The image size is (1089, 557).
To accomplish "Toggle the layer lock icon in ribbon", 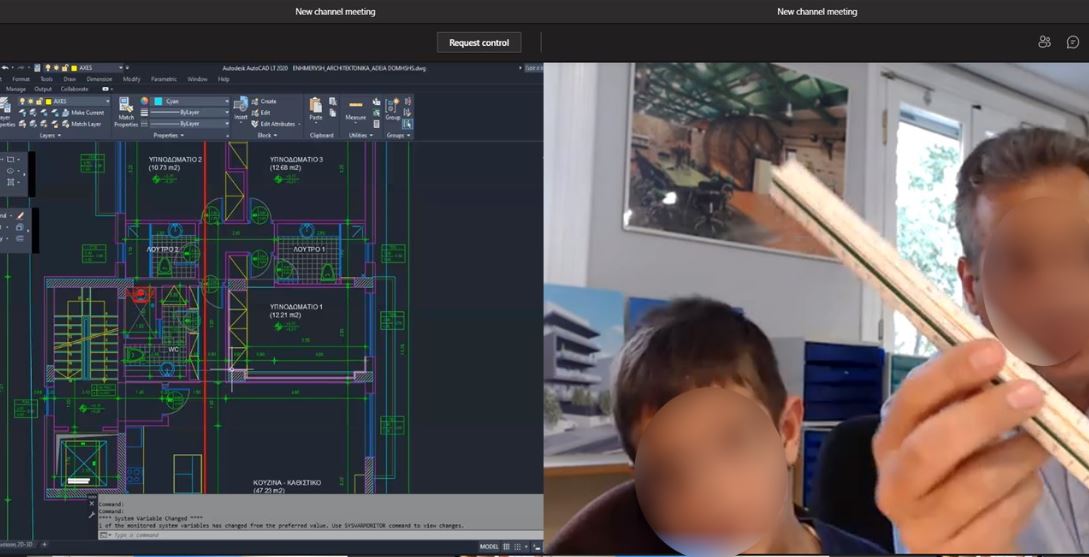I will click(39, 101).
